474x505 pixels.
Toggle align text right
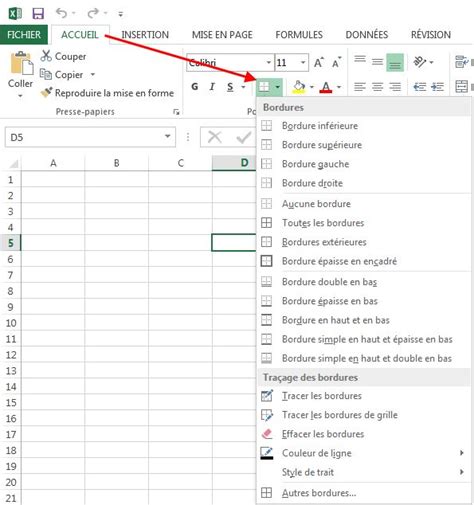coord(395,87)
